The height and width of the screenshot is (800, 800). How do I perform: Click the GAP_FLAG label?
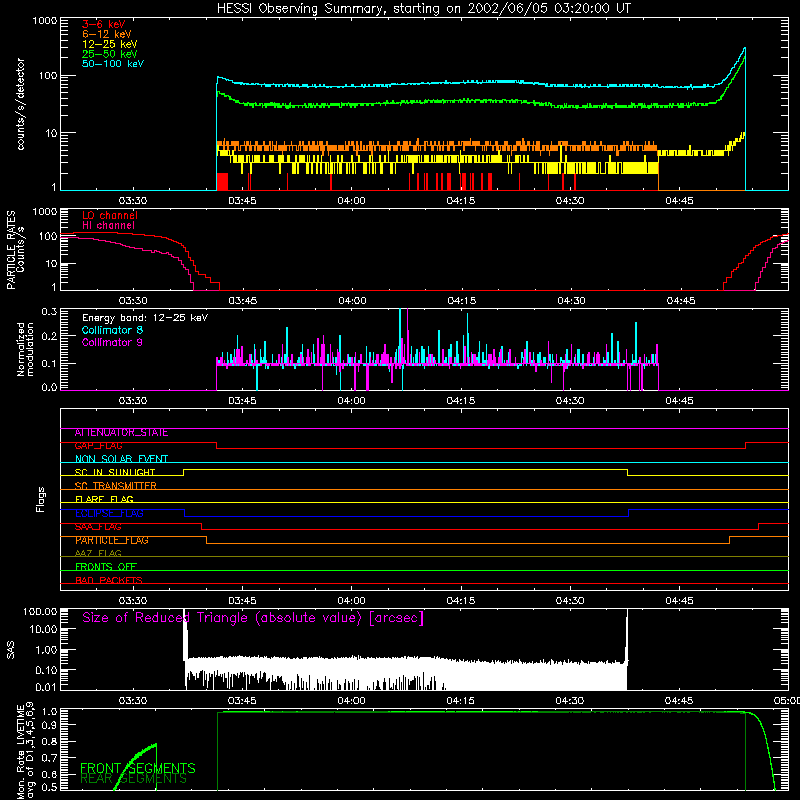pyautogui.click(x=98, y=446)
